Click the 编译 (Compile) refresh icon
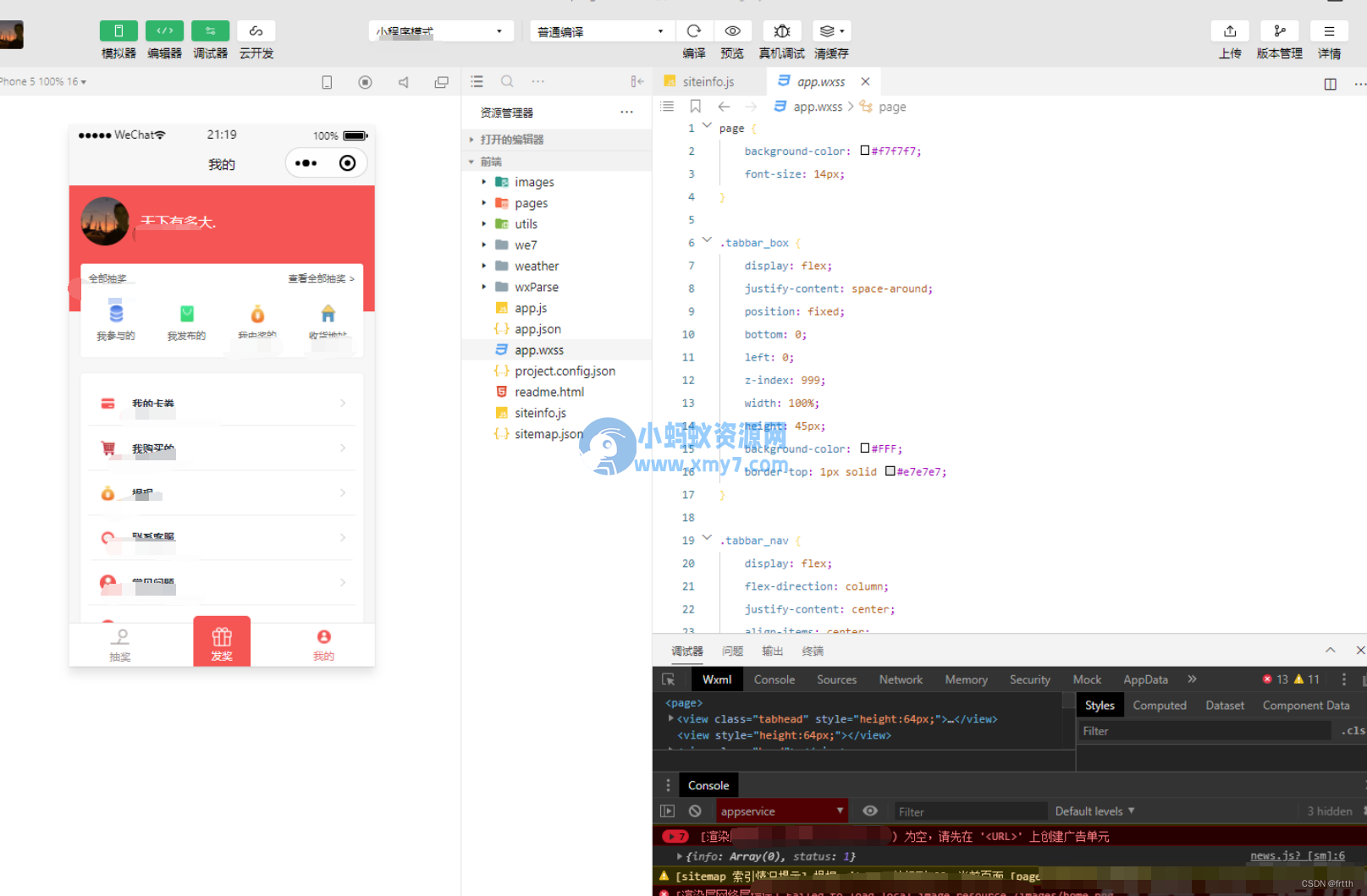Image resolution: width=1367 pixels, height=896 pixels. coord(693,30)
